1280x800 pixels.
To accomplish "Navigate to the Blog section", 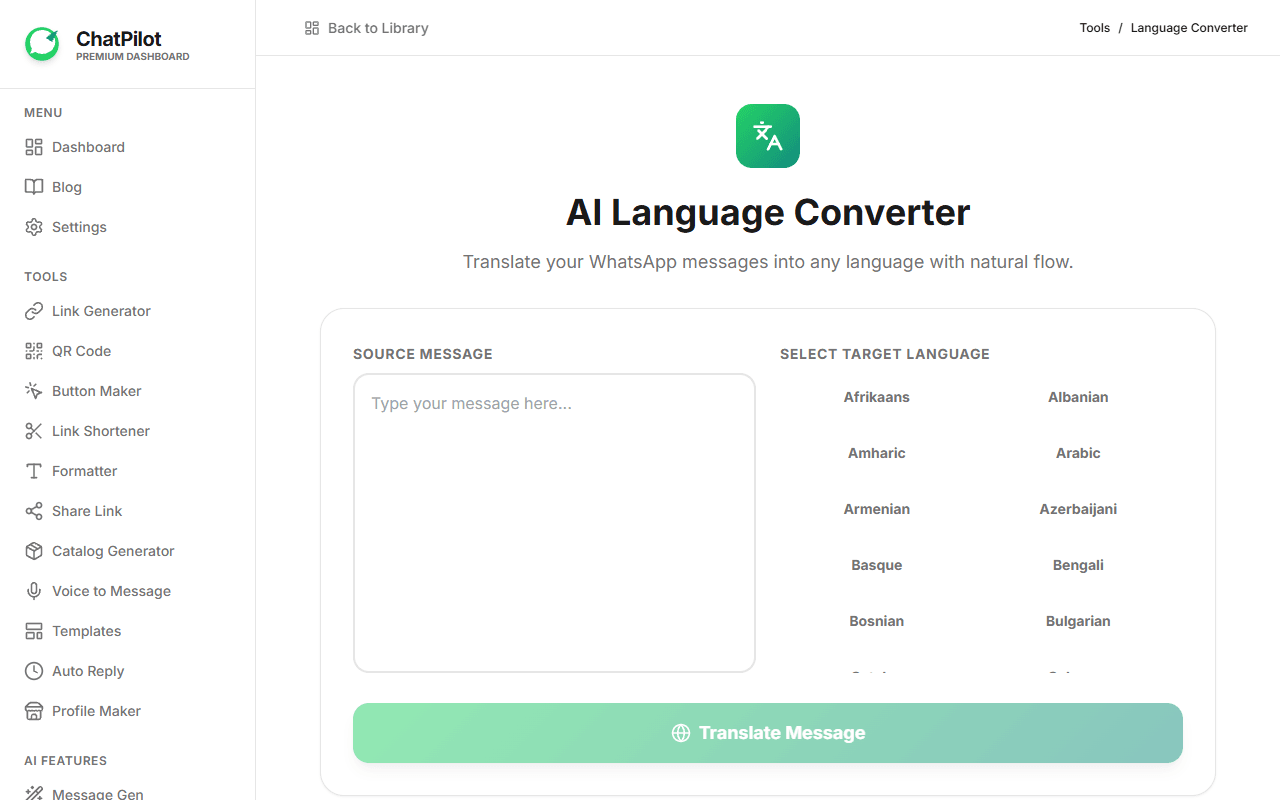I will tap(69, 187).
